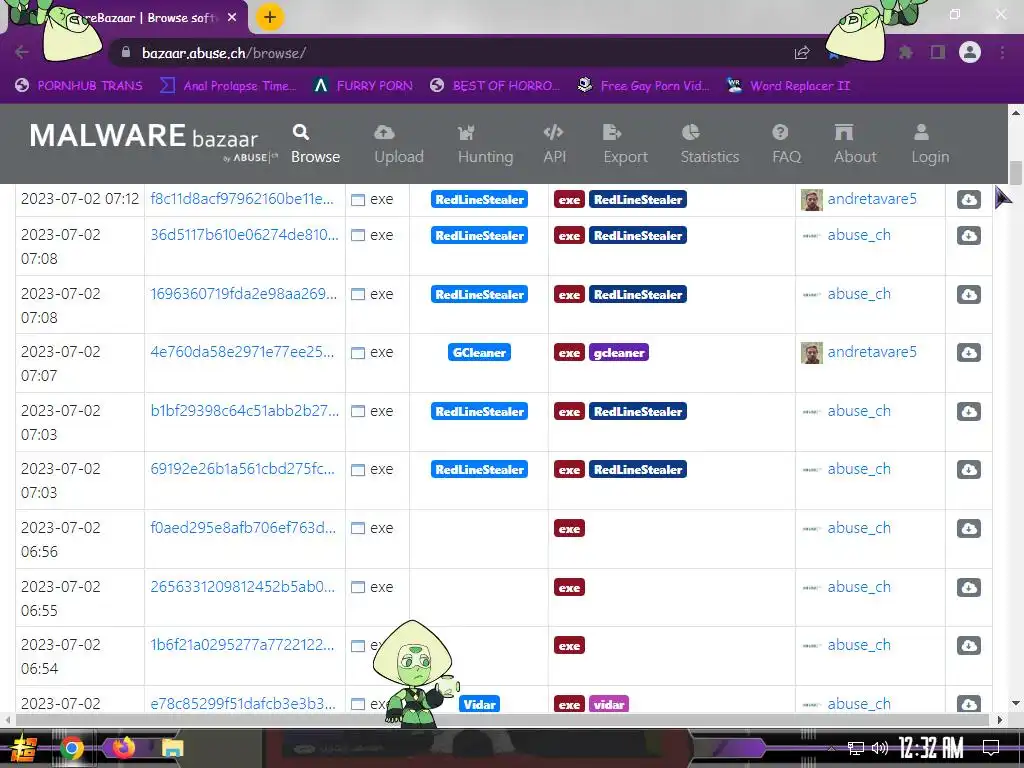Download the f8c11d8acf97962160be11e sample

[x=968, y=199]
